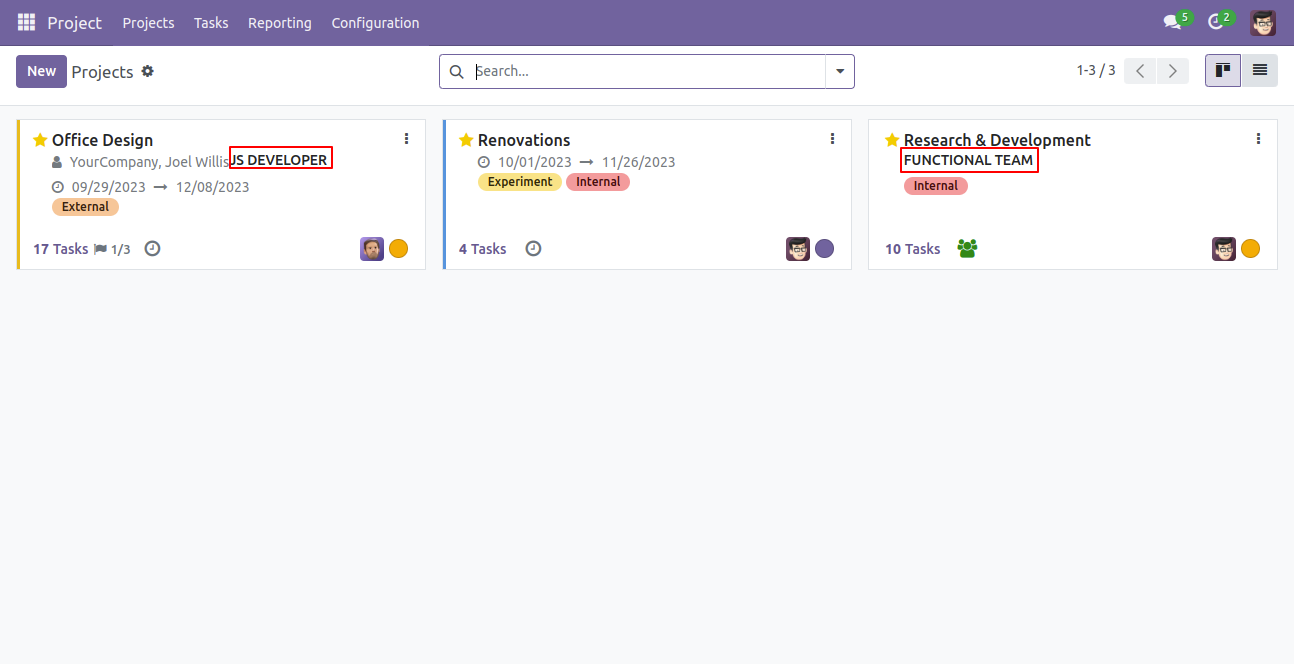
Task: Open 17 Tasks of Office Design
Action: [x=61, y=249]
